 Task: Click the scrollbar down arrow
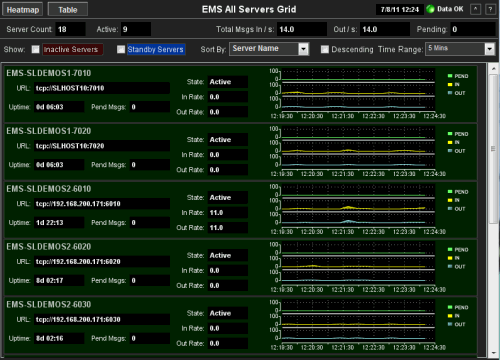click(493, 353)
